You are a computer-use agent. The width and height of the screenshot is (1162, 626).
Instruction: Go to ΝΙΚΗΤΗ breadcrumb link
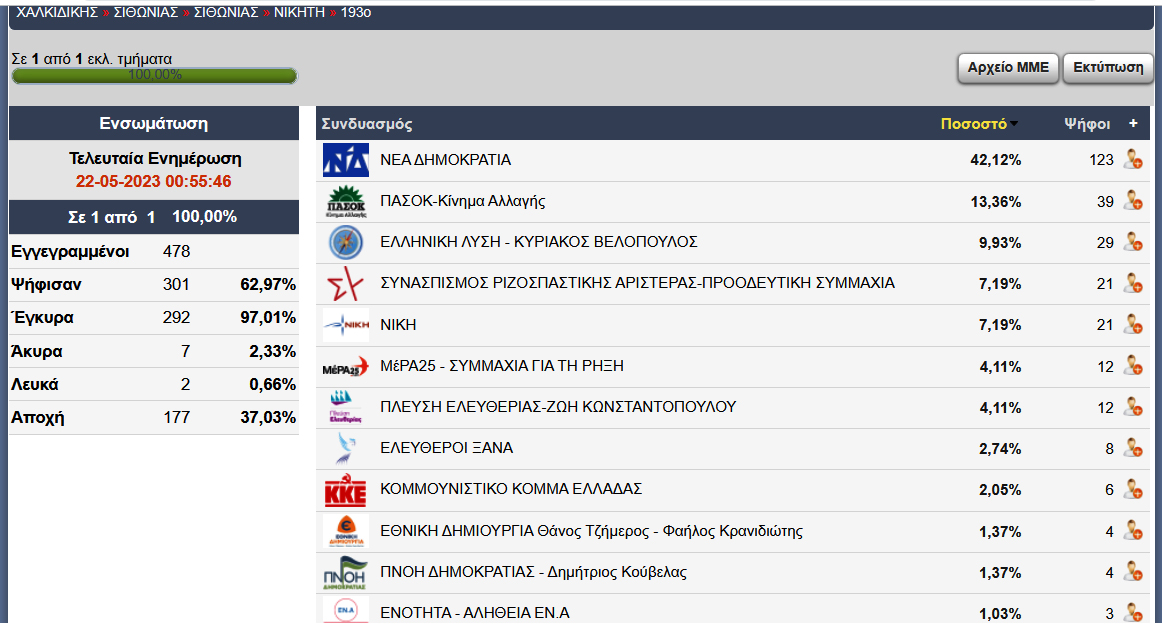point(299,13)
